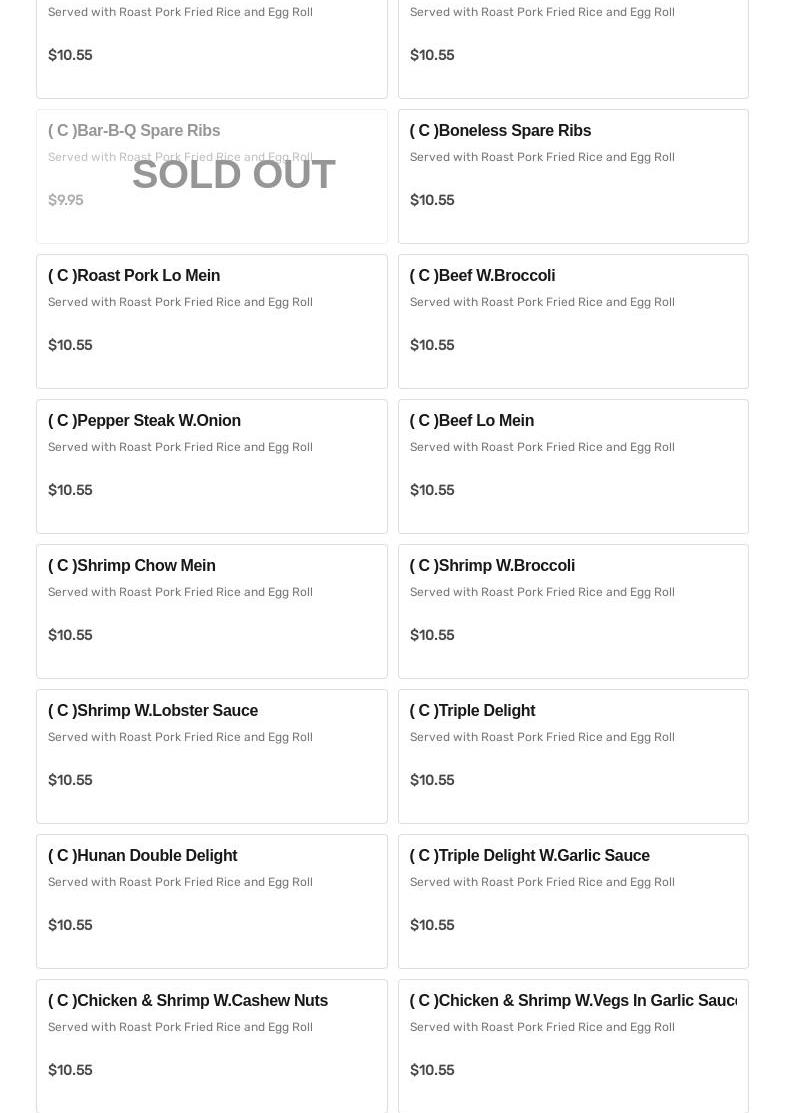Select the sold out Bar-B-Q Spare Ribs item

click(x=211, y=176)
